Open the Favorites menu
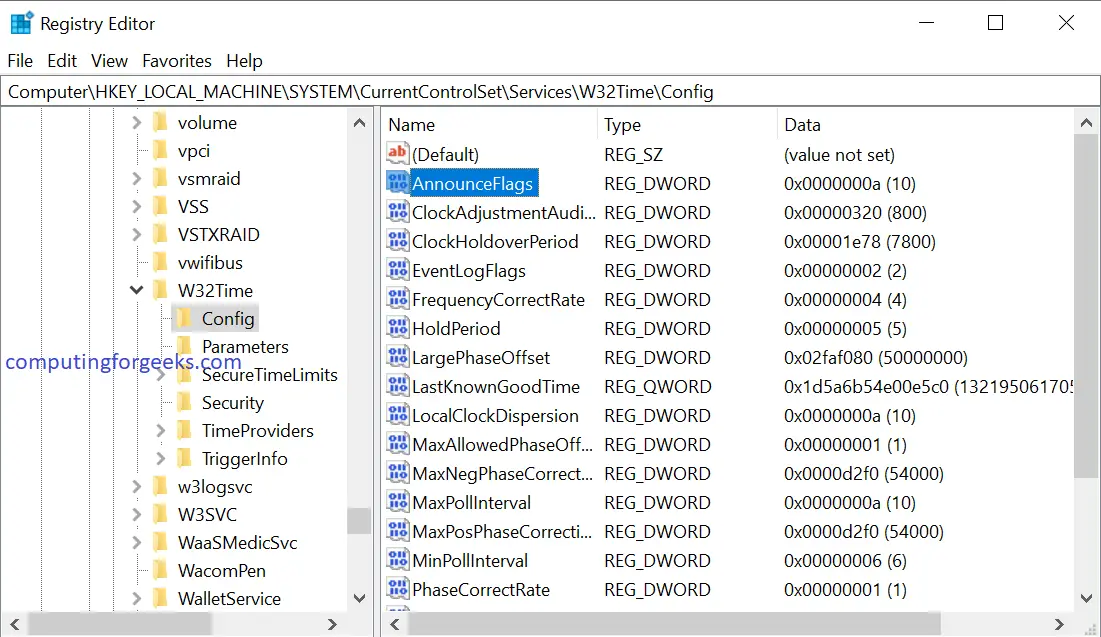Screen dimensions: 1101x637 point(176,61)
